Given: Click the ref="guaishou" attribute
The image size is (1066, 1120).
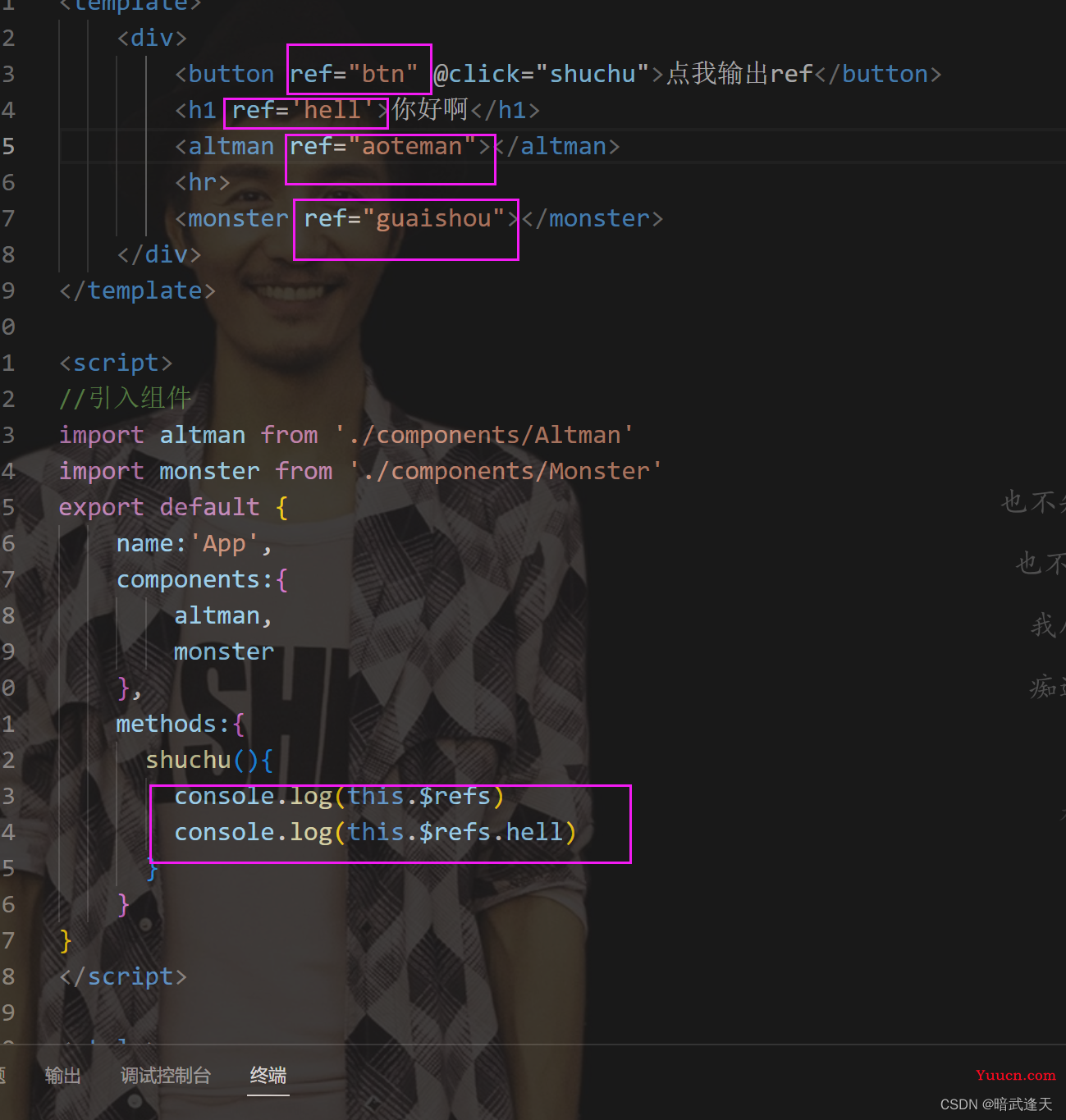Looking at the screenshot, I should click(404, 218).
